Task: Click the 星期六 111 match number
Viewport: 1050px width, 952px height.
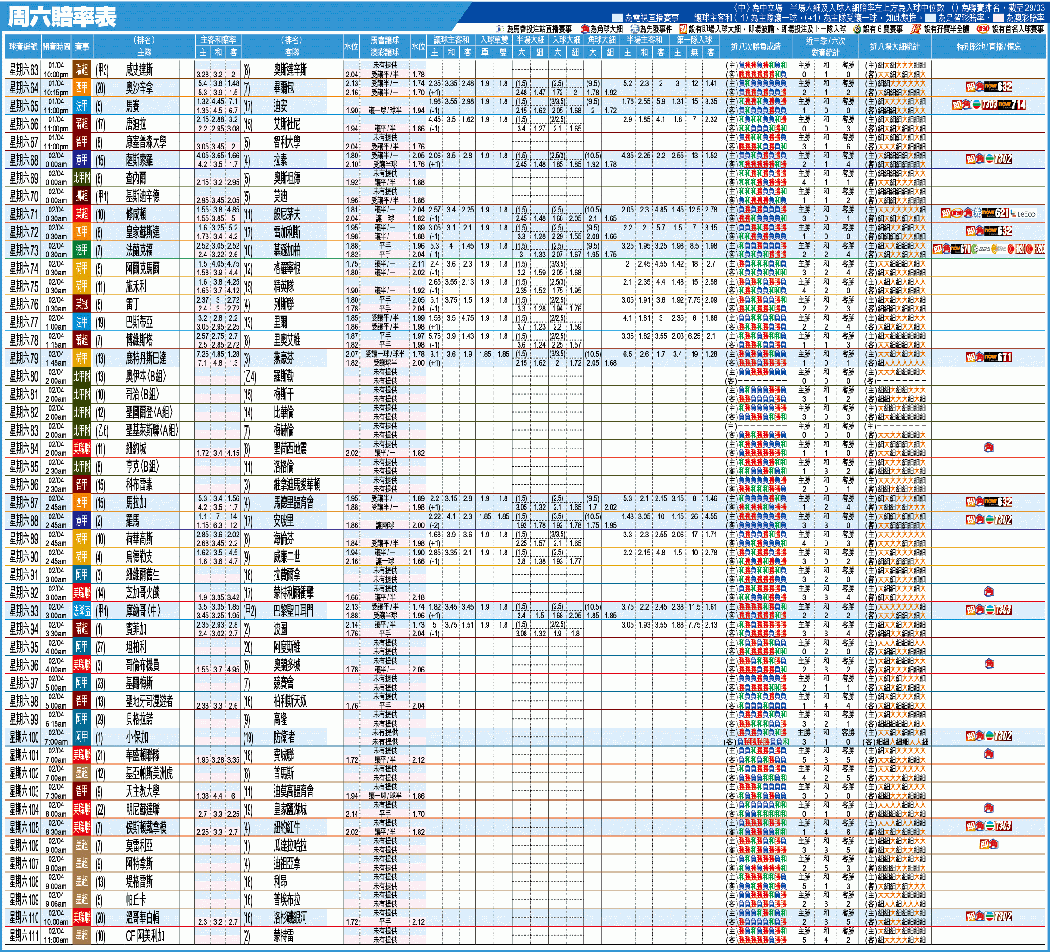Action: pyautogui.click(x=24, y=936)
